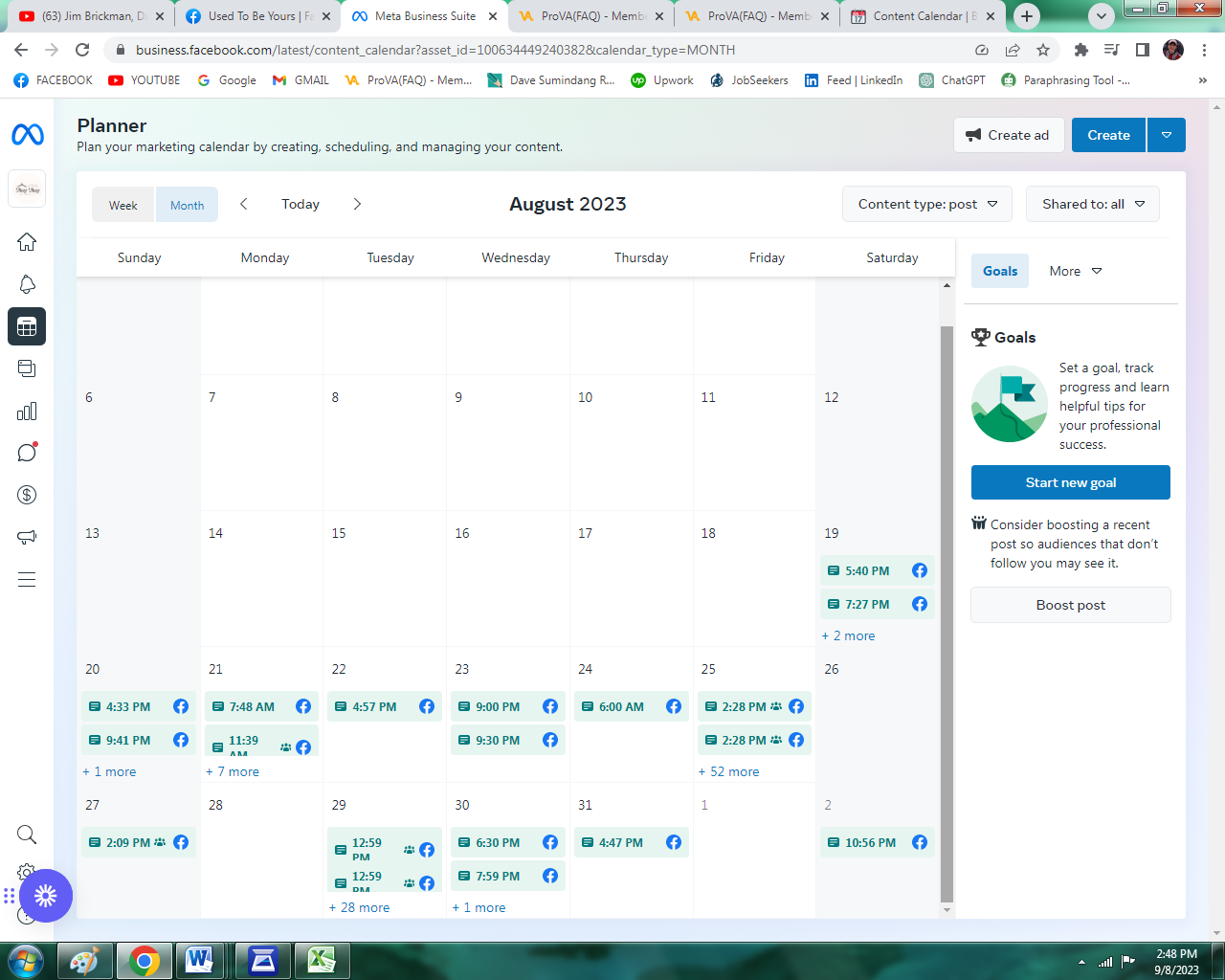The width and height of the screenshot is (1225, 980).
Task: Click the Boost post button
Action: click(1071, 605)
